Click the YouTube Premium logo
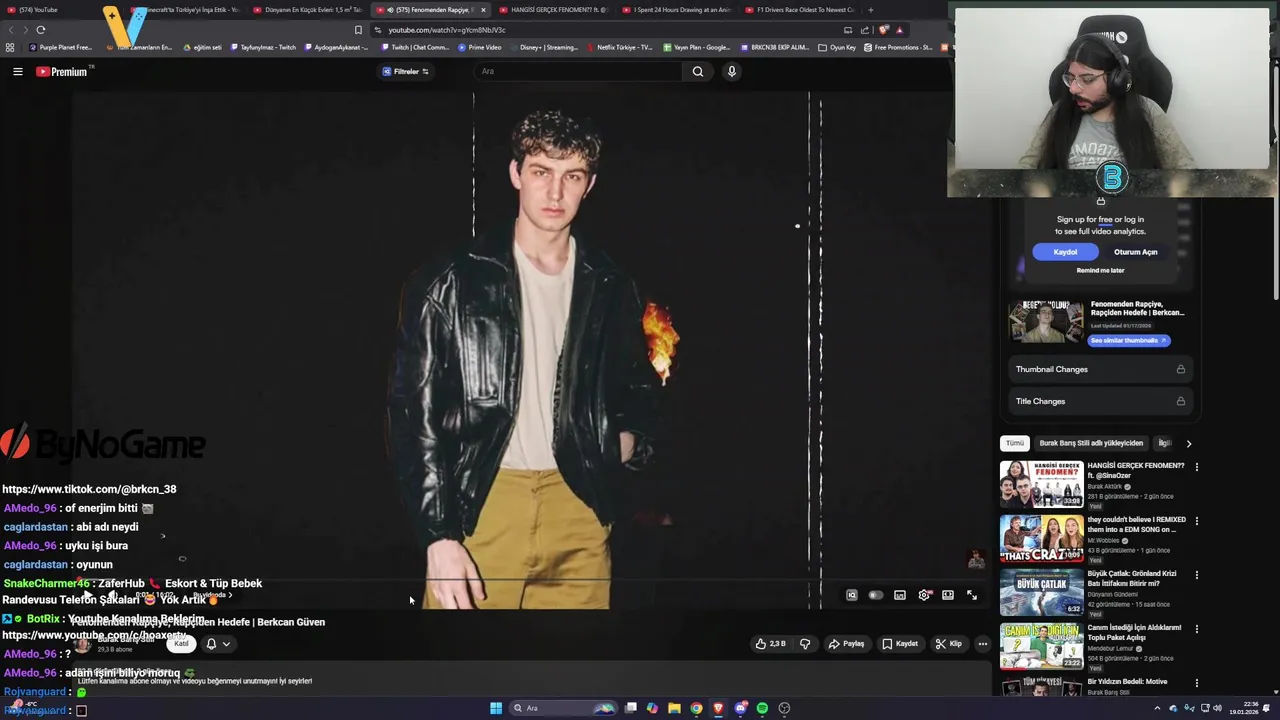1280x720 pixels. pyautogui.click(x=62, y=71)
